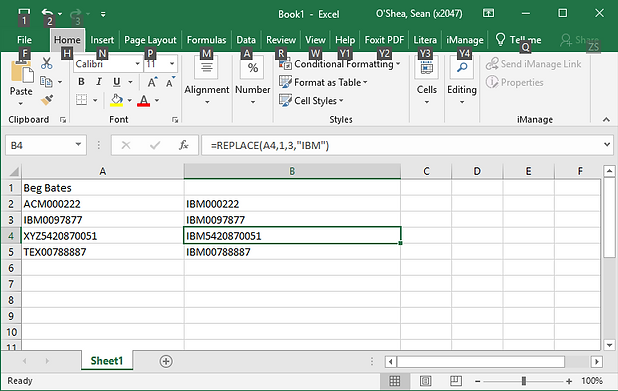This screenshot has height=391, width=618.
Task: Open Conditional Formatting menu
Action: point(339,64)
